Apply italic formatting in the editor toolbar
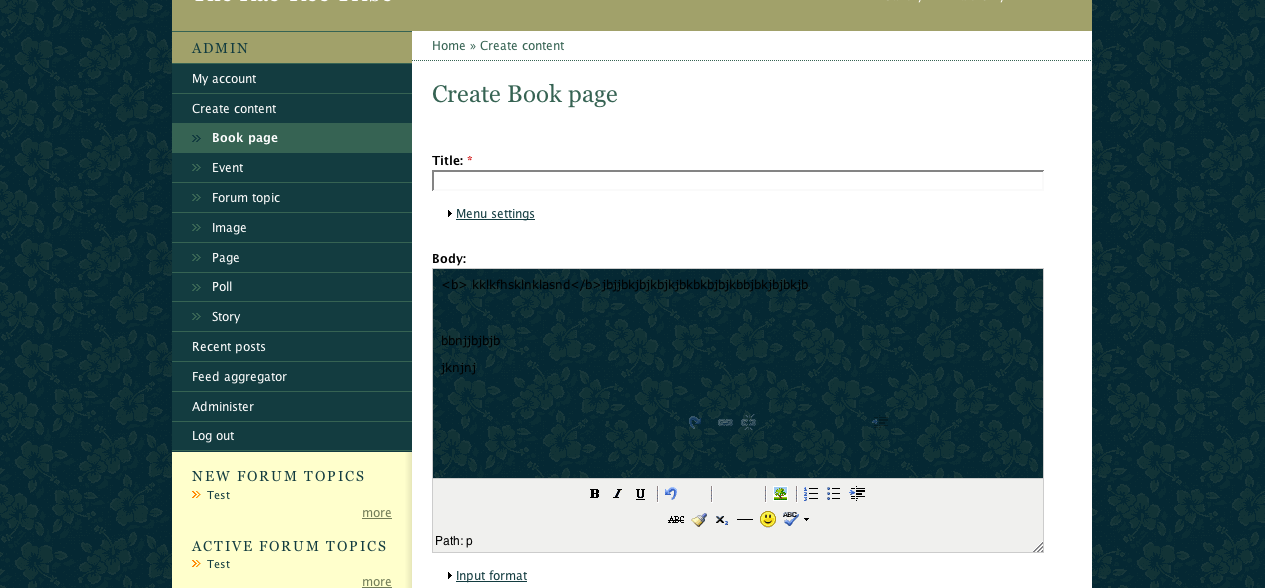 pyautogui.click(x=617, y=494)
